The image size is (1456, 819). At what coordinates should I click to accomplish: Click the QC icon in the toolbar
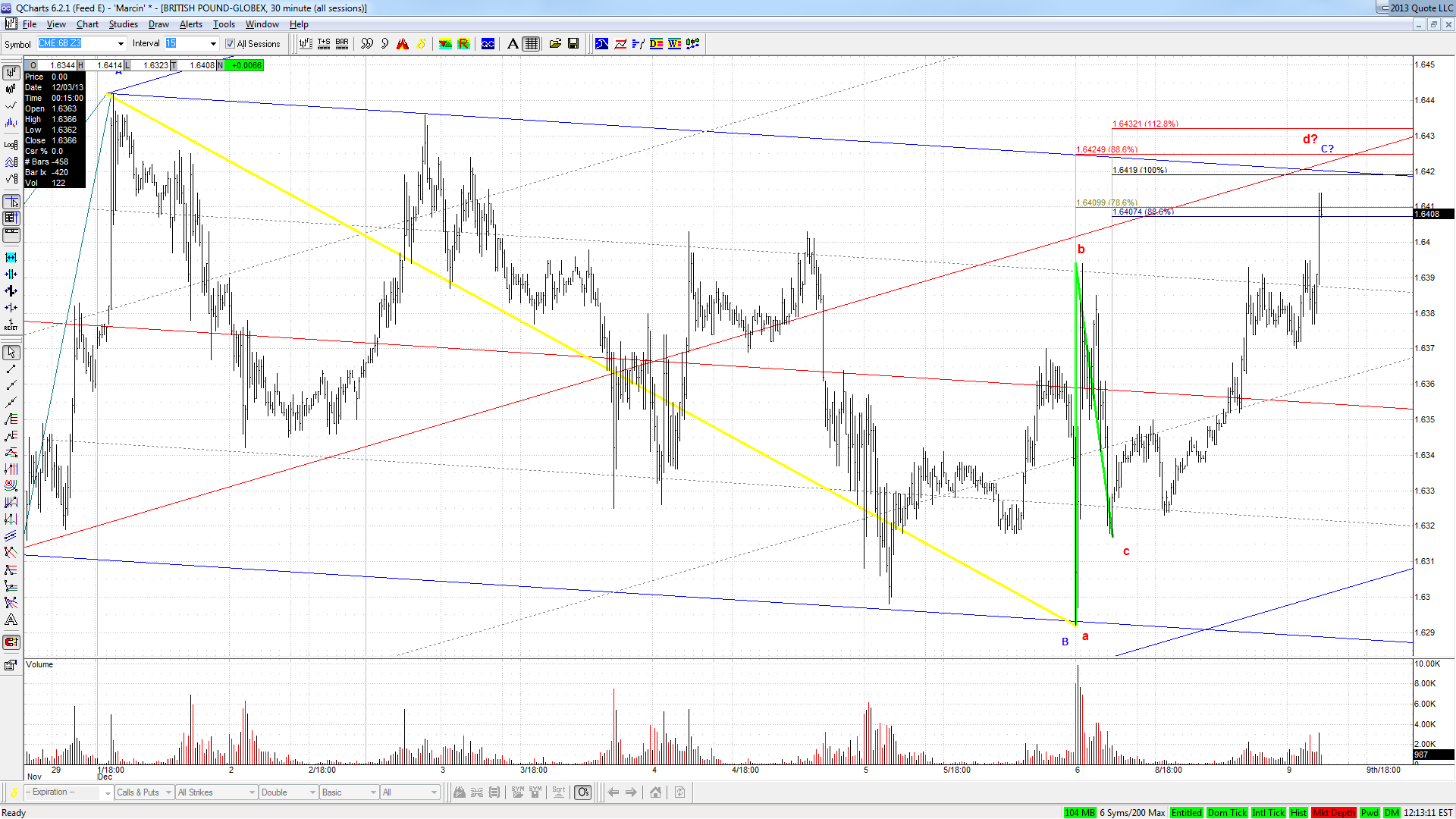[488, 44]
